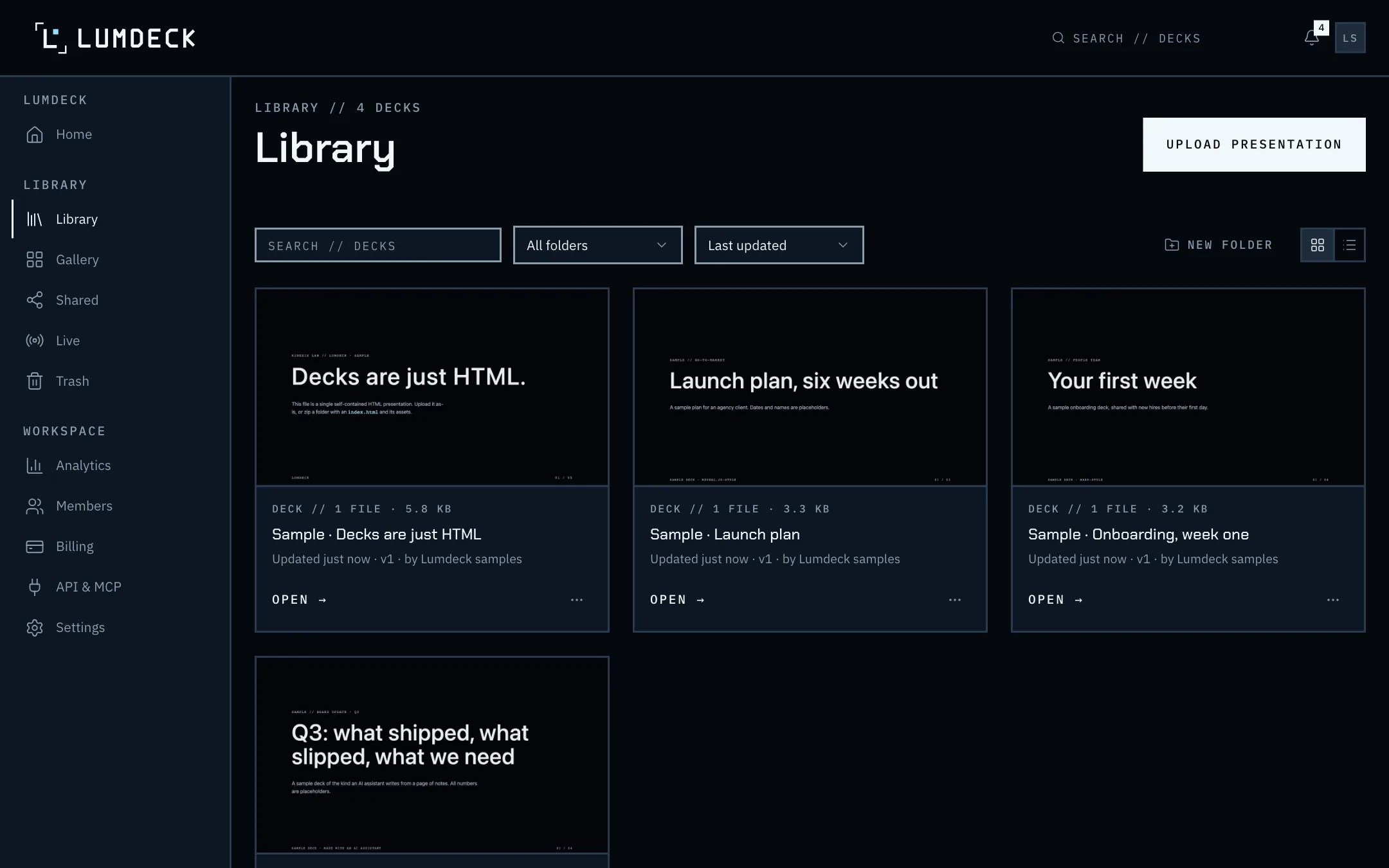Viewport: 1389px width, 868px height.
Task: Click the Billing card icon
Action: [x=35, y=547]
